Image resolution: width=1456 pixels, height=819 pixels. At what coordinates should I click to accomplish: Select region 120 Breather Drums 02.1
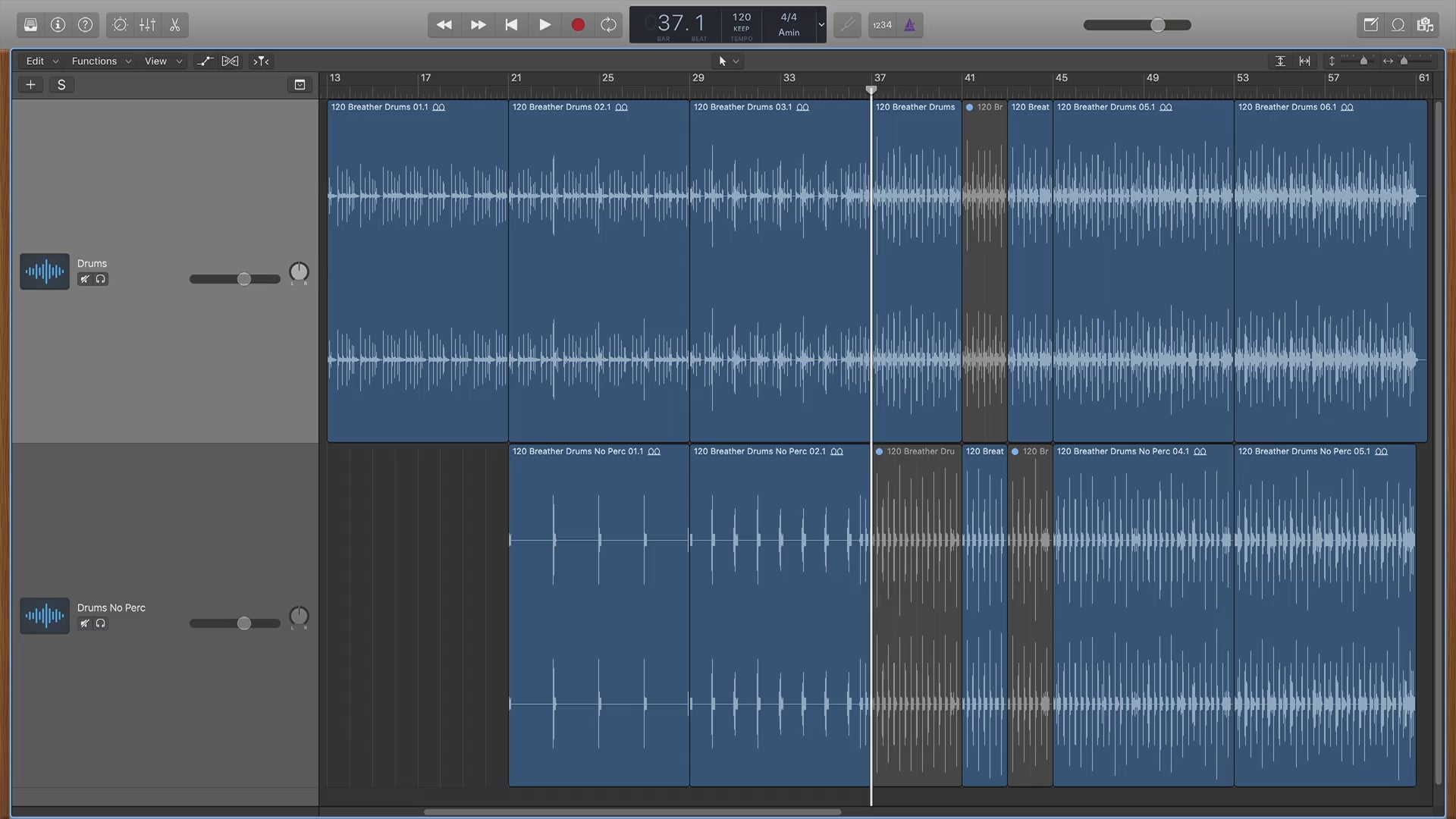(598, 271)
